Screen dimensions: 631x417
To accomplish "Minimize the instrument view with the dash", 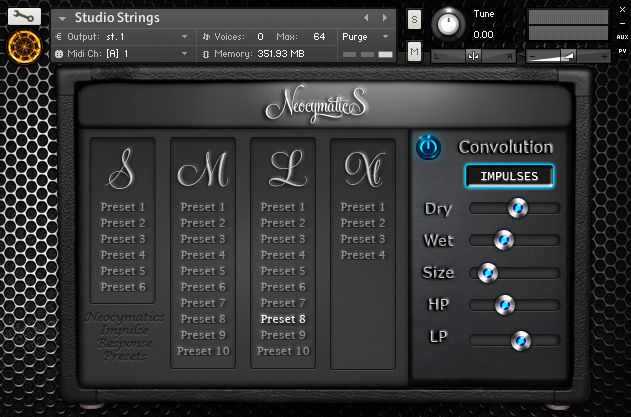I will click(622, 24).
